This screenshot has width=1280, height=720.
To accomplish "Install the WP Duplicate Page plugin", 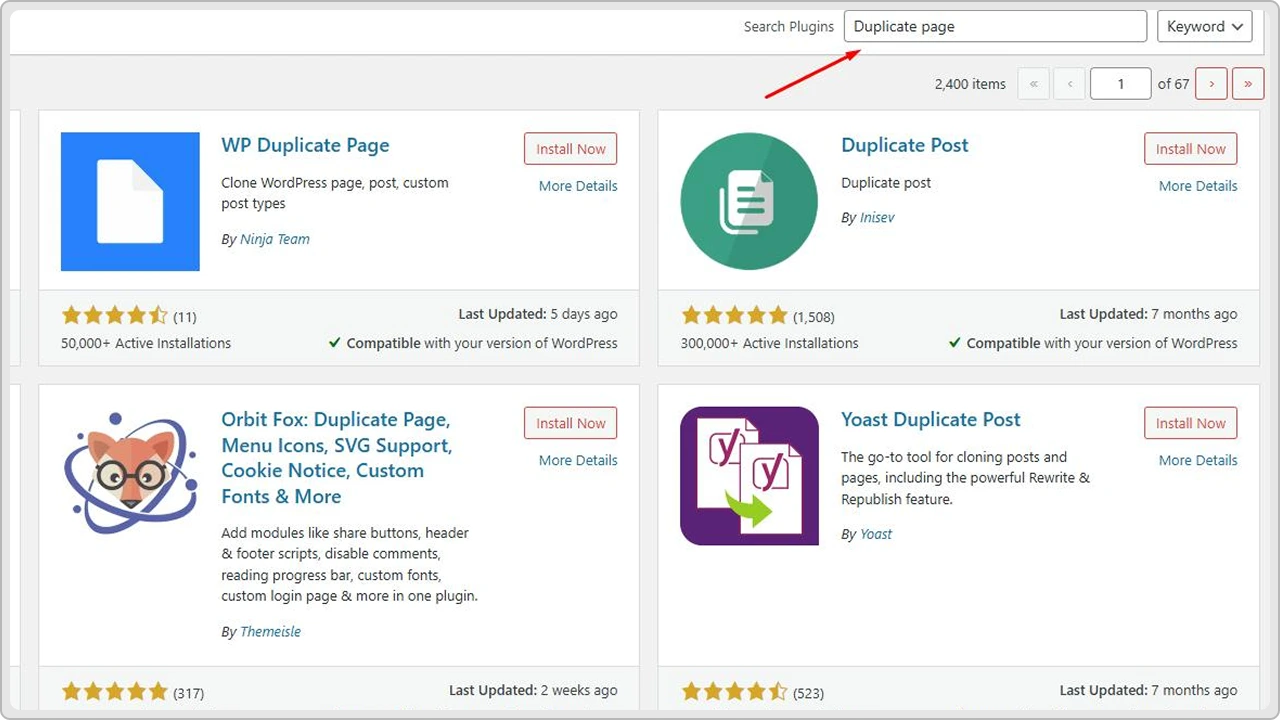I will click(570, 148).
